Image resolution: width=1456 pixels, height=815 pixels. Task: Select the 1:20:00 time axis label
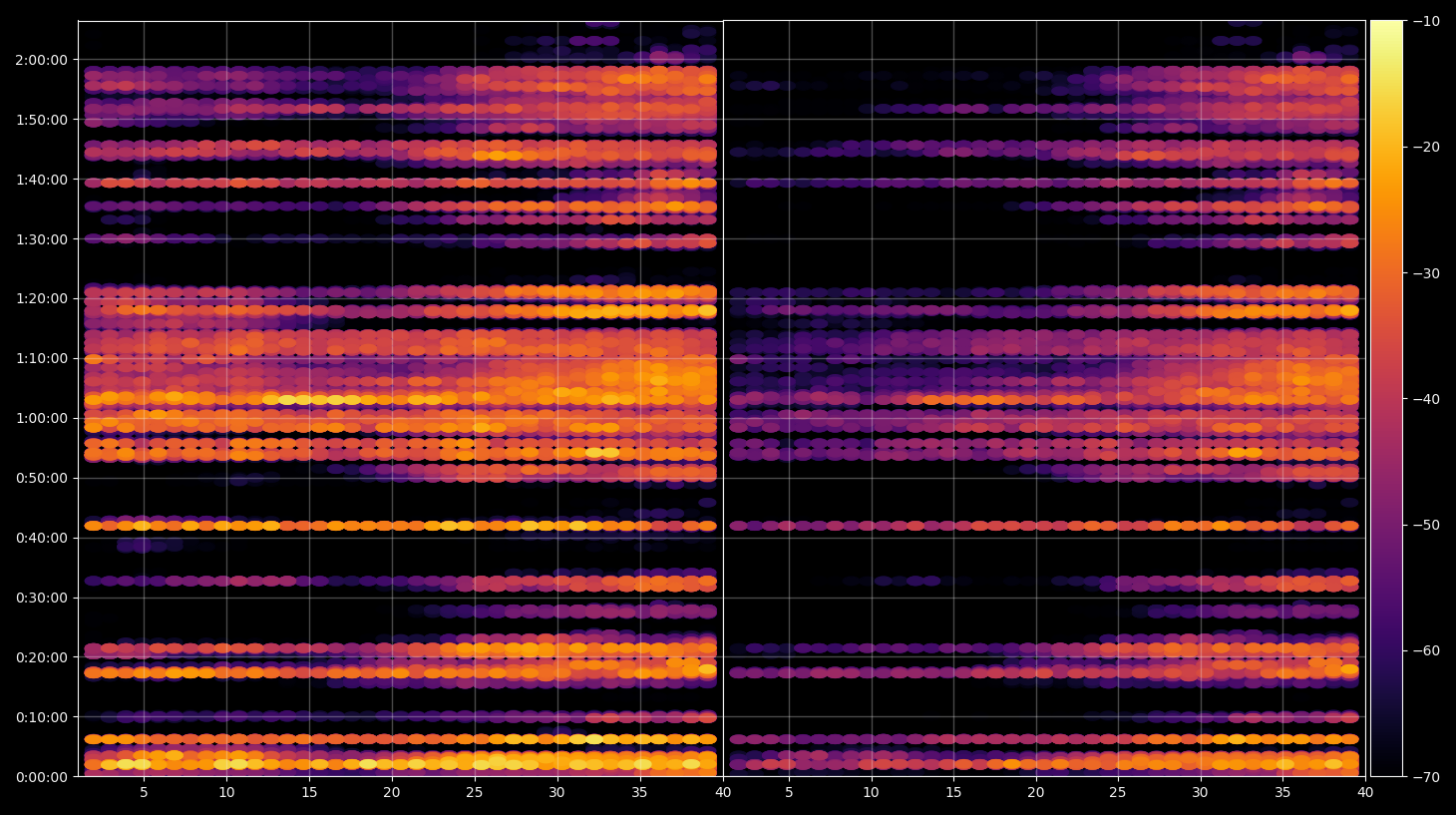[42, 298]
